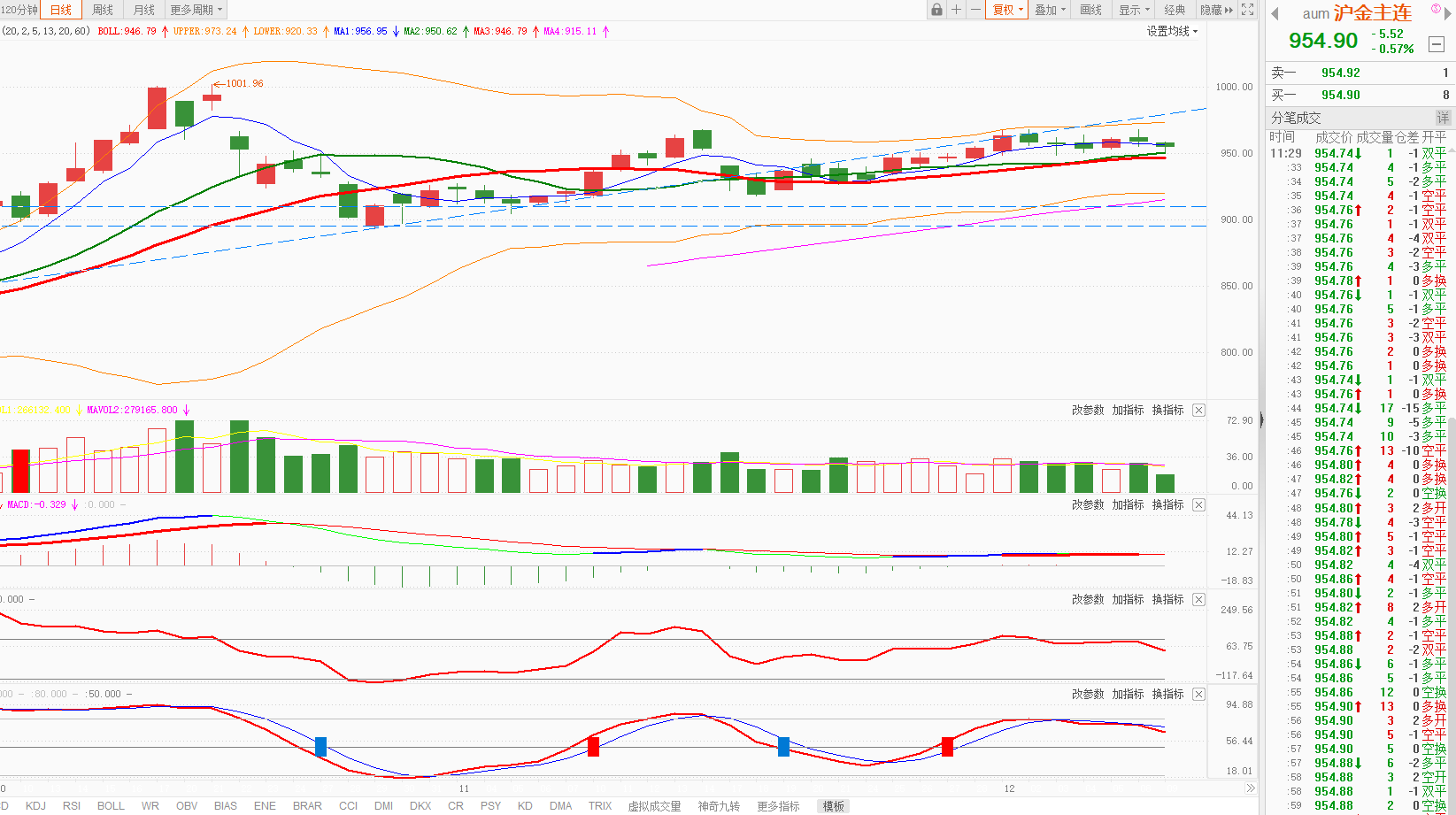Select the BIAS indicator tab

[226, 806]
